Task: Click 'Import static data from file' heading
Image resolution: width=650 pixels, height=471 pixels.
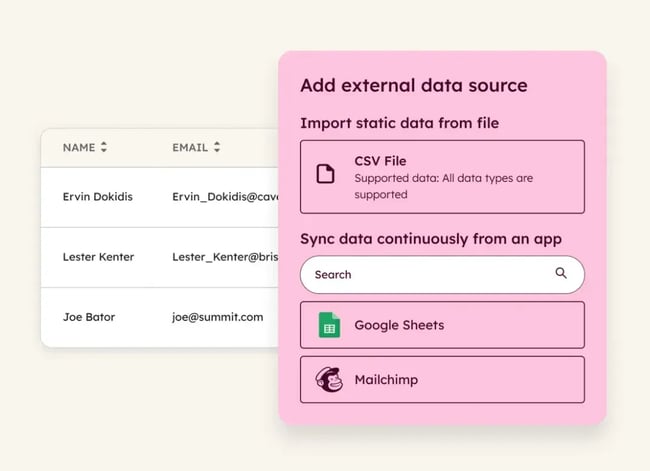Action: (400, 123)
